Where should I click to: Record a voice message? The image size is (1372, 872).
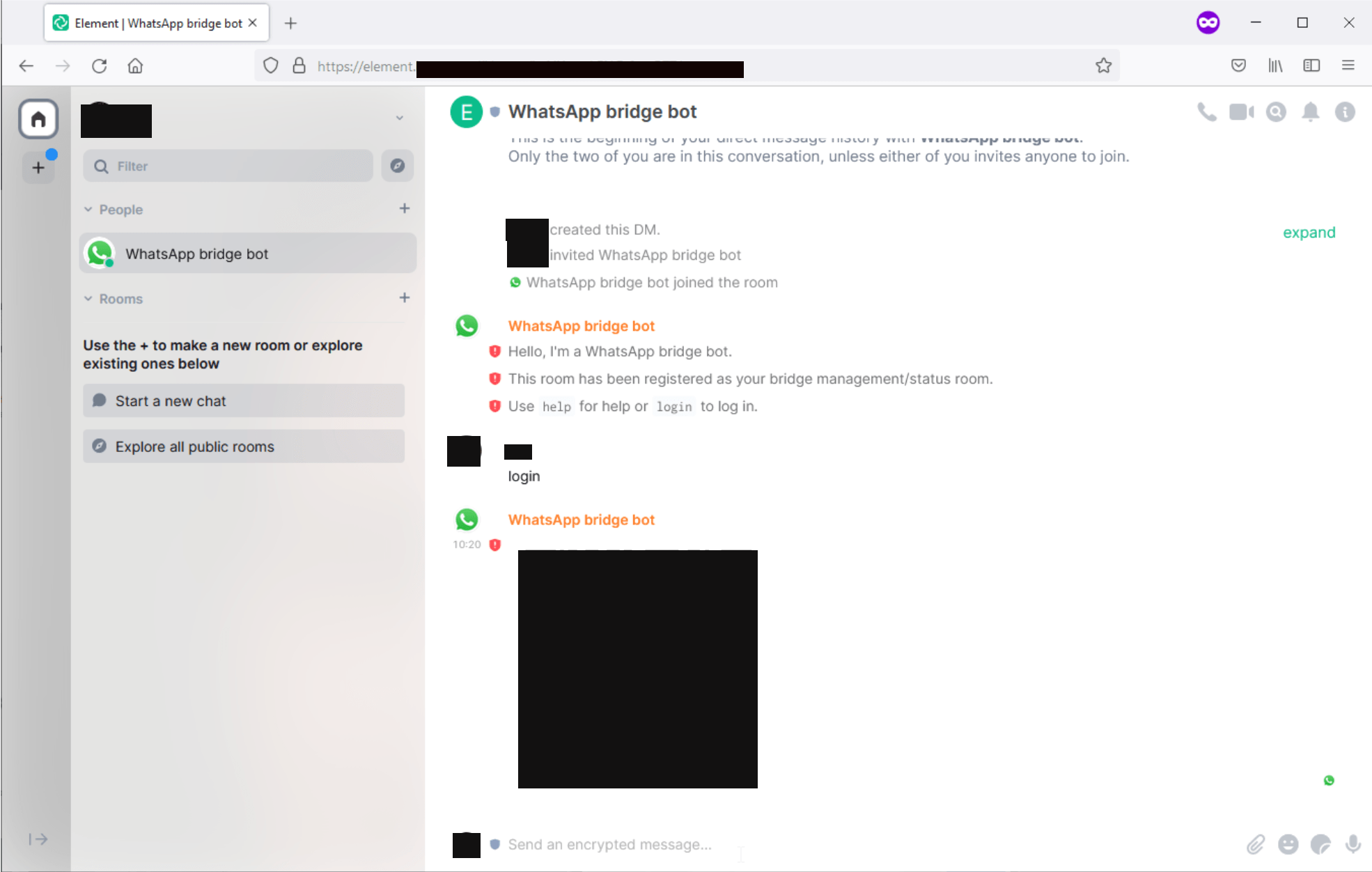(x=1353, y=844)
